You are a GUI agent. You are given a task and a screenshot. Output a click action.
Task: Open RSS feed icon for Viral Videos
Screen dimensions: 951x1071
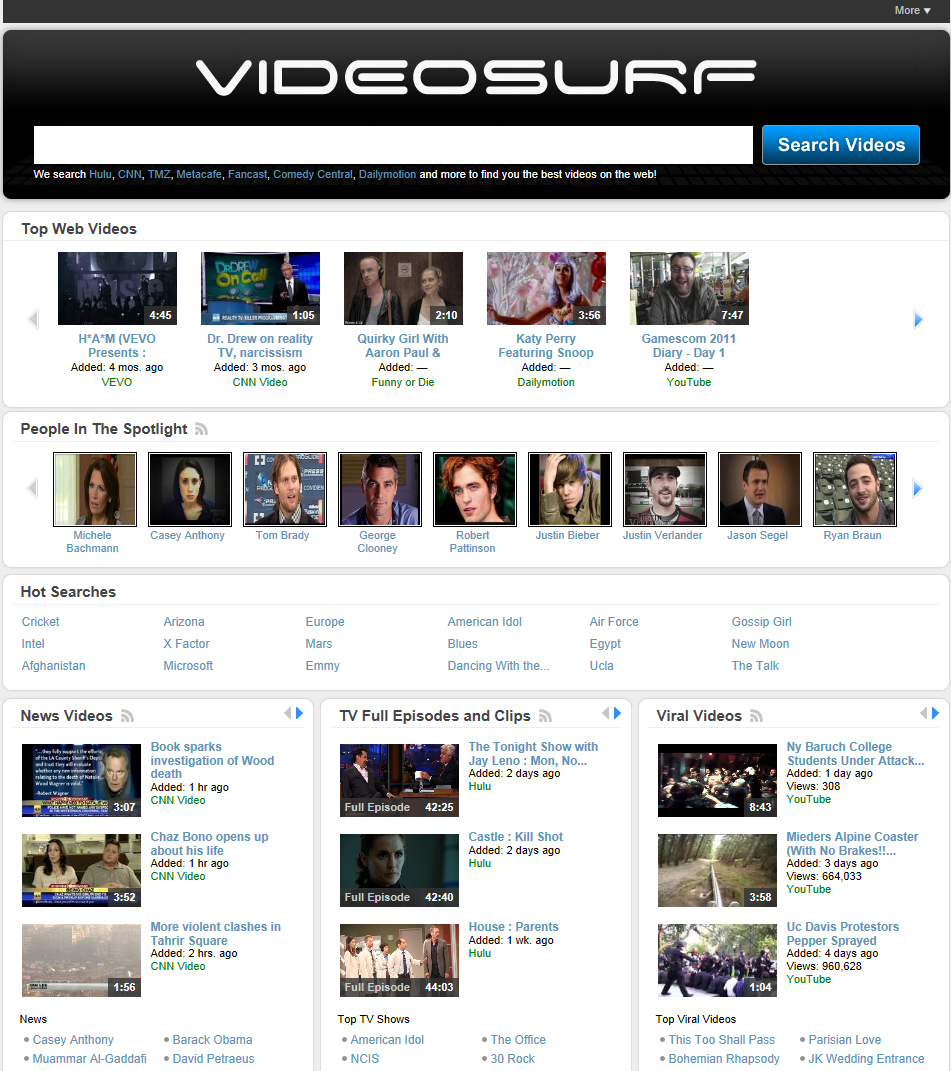(x=756, y=716)
